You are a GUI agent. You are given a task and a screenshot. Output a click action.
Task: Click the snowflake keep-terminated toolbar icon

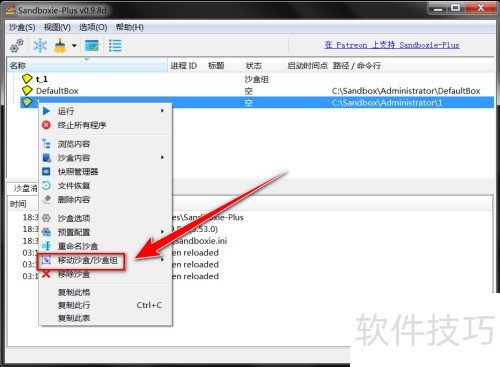pyautogui.click(x=40, y=46)
